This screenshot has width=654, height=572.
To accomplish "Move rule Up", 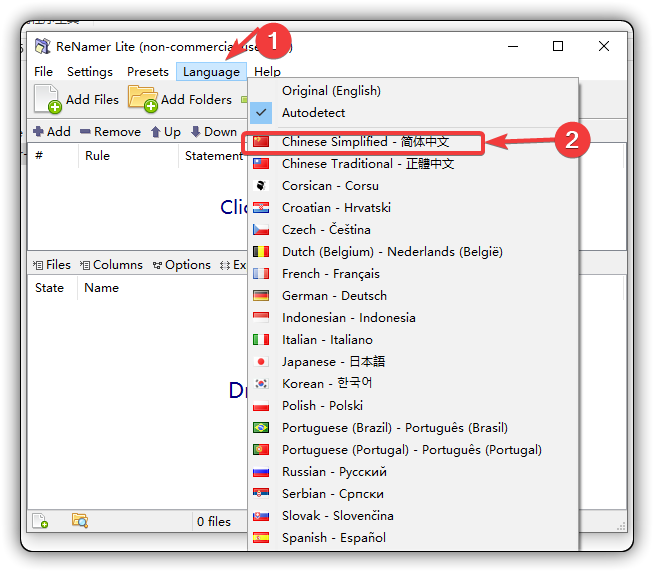I will (x=166, y=132).
